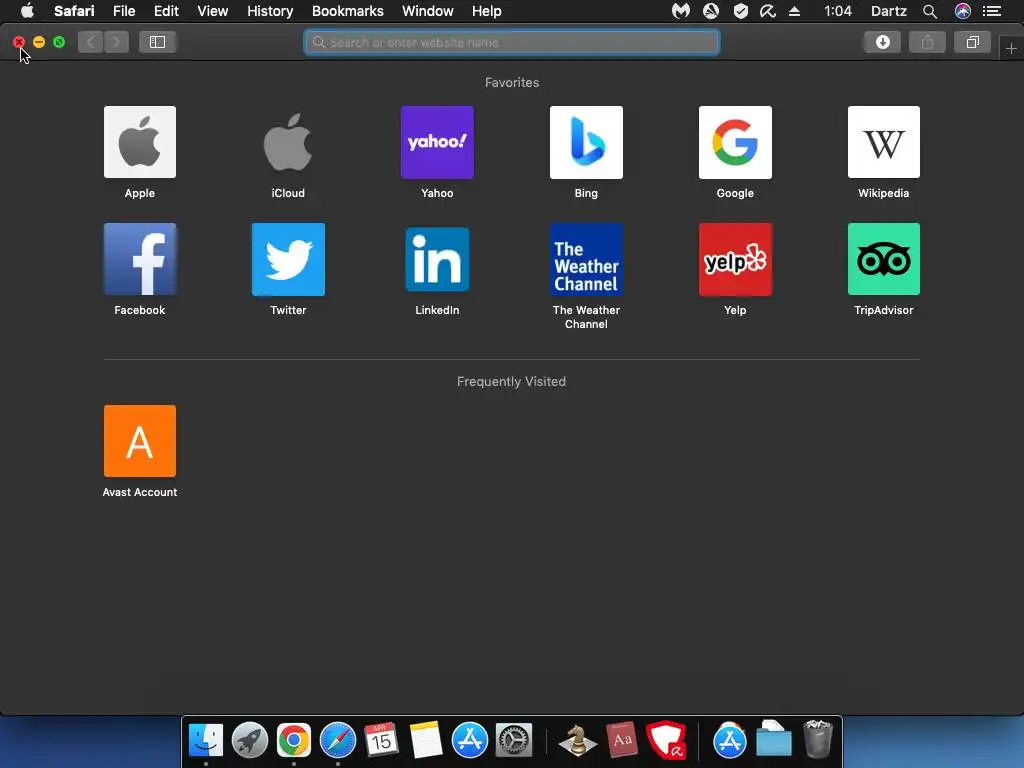Open Spotlight search magnifier

point(930,11)
